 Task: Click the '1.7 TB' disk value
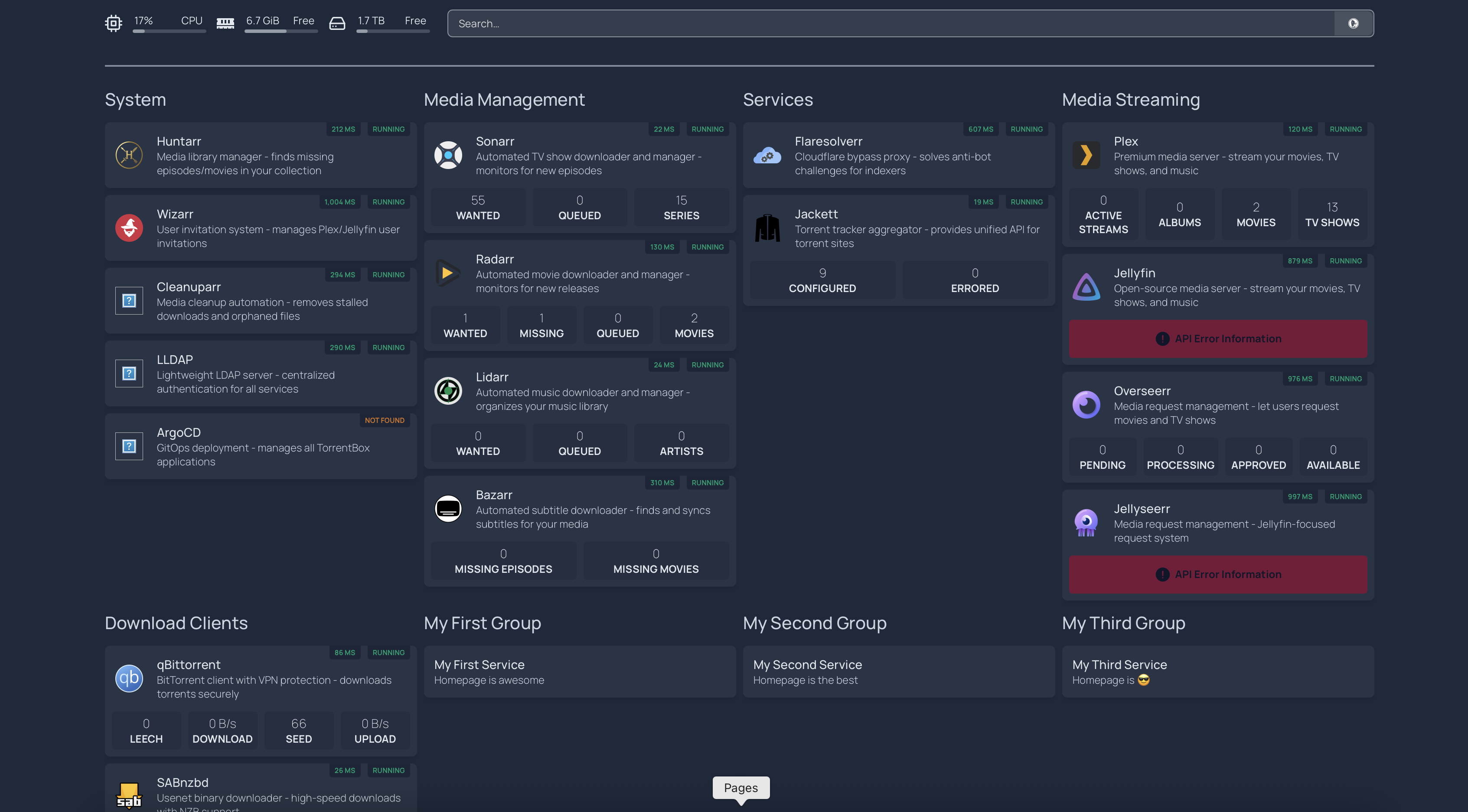(x=371, y=20)
